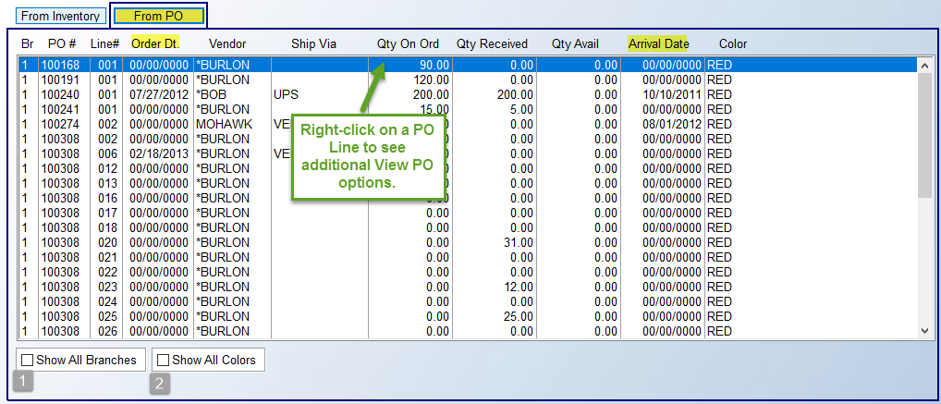
Task: Select PO 100308 line 025 row
Action: pos(467,316)
